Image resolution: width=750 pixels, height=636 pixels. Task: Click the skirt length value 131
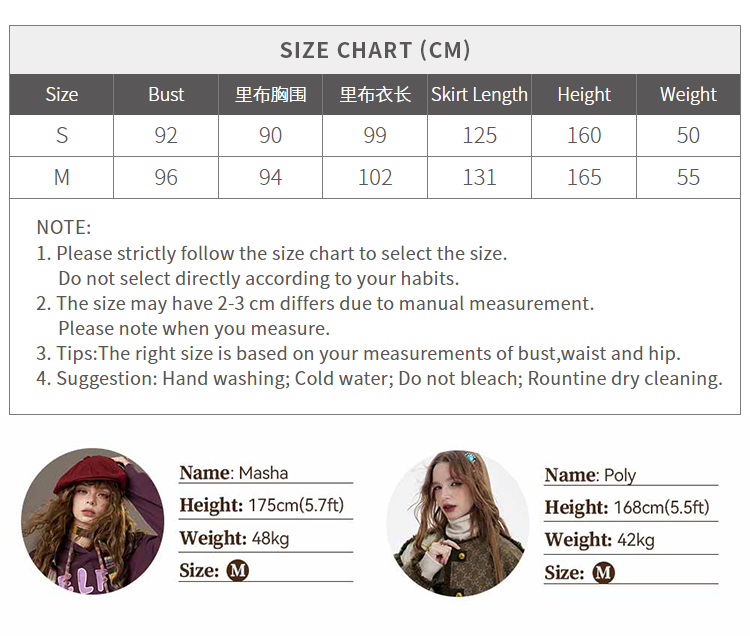click(479, 177)
